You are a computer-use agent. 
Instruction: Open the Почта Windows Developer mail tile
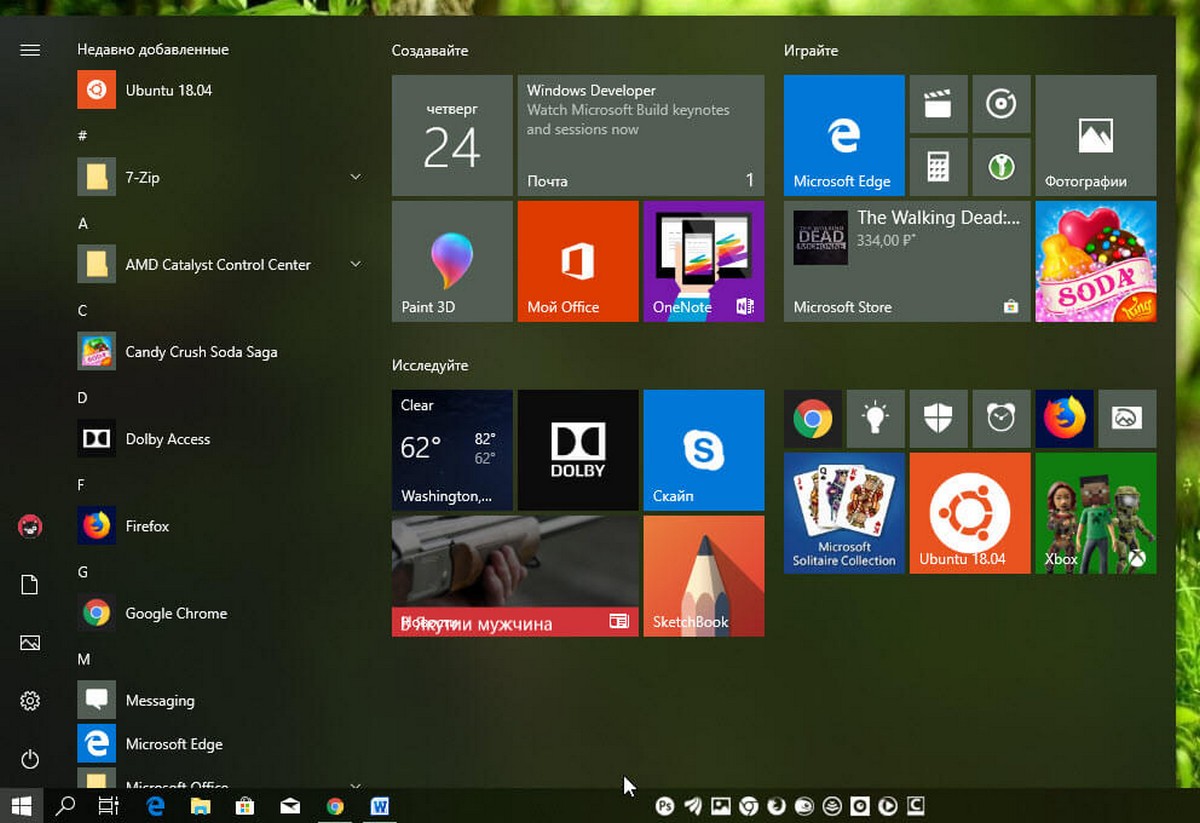(x=641, y=135)
